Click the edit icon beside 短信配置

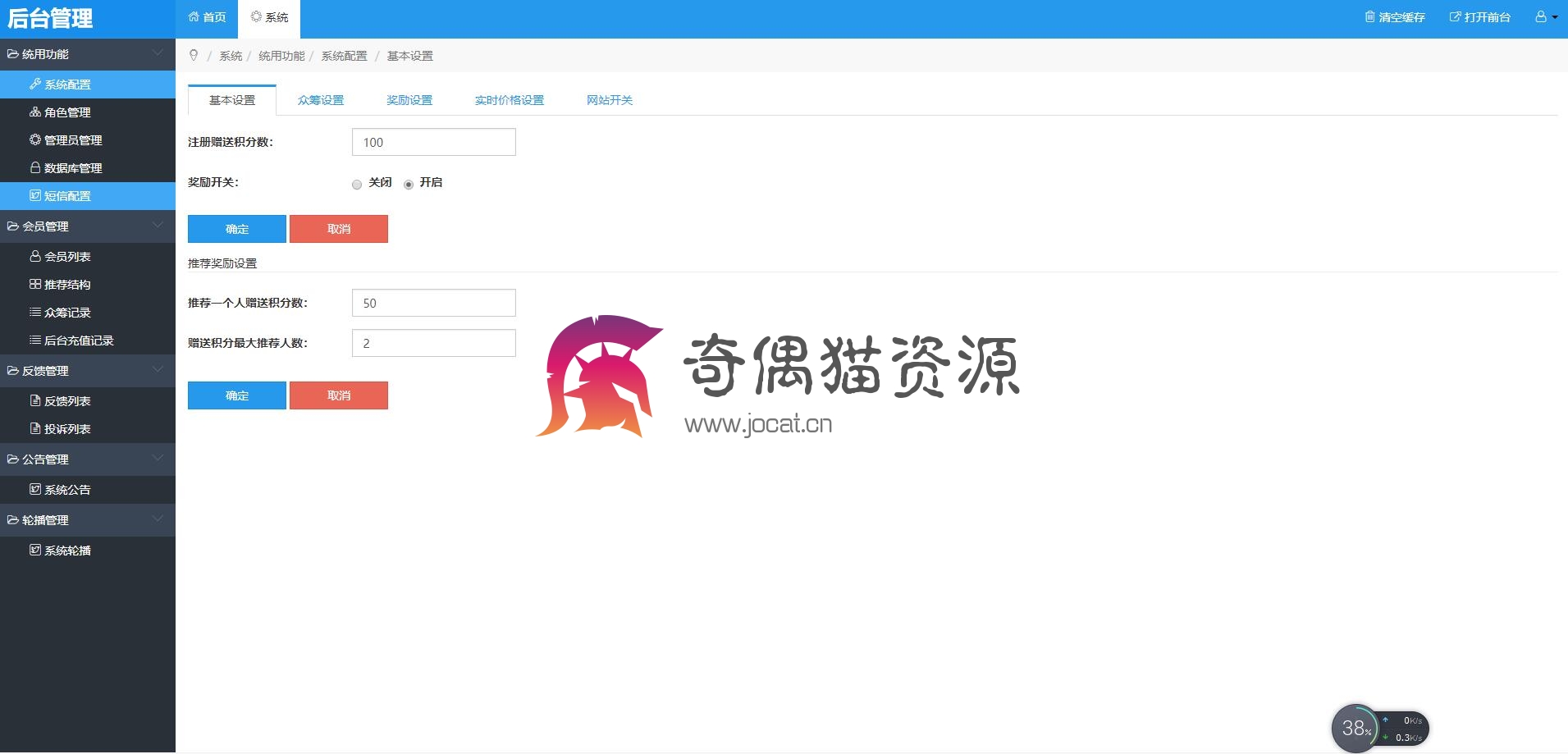pos(35,196)
